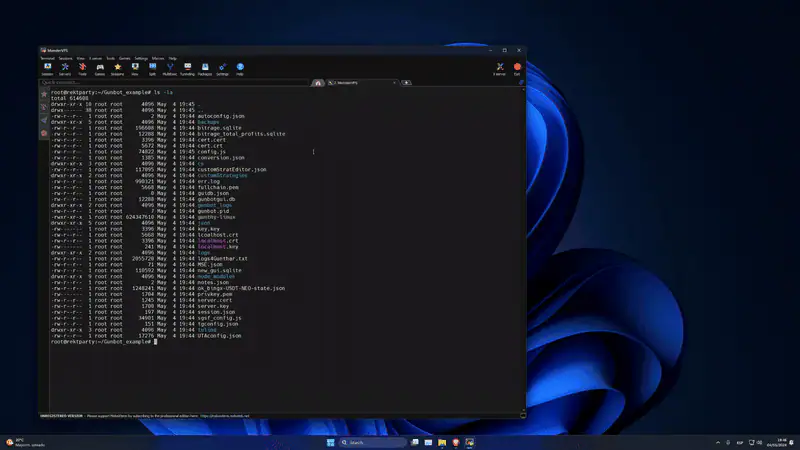Open a new terminal tab
800x450 pixels.
(x=406, y=83)
